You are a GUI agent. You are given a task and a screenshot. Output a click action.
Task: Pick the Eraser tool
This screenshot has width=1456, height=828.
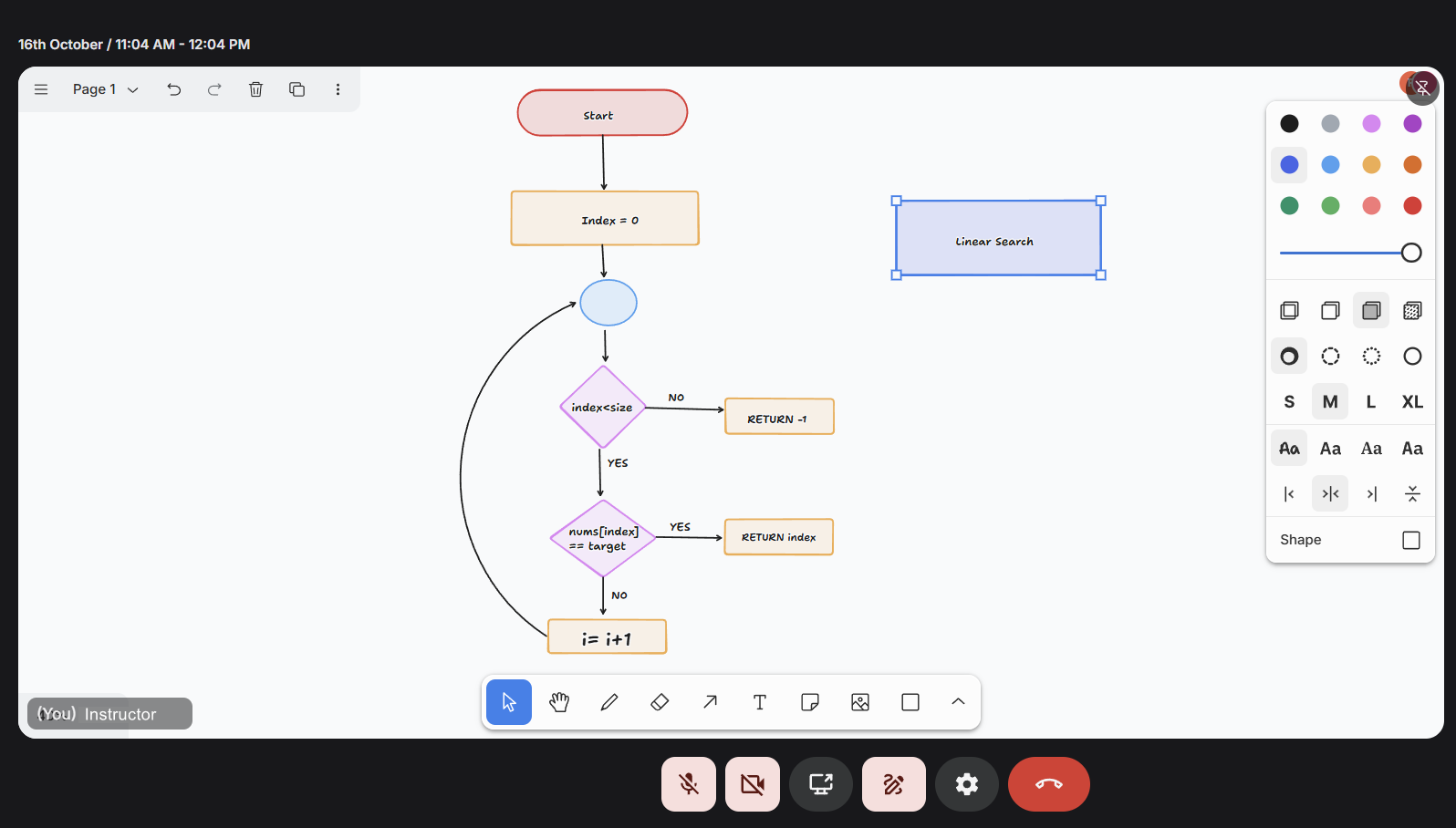tap(660, 702)
